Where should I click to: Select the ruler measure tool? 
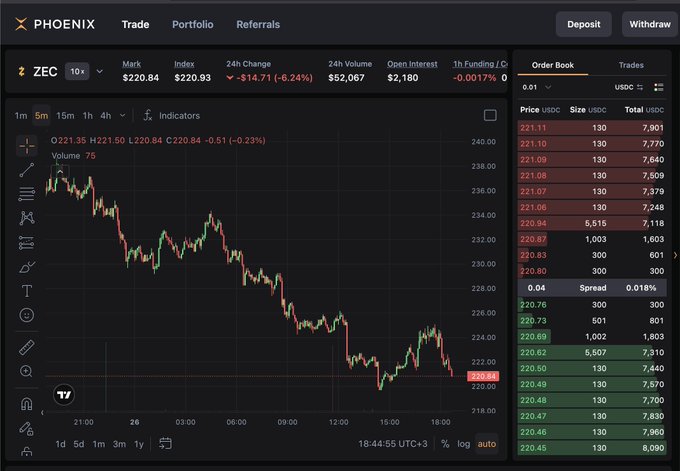click(x=27, y=347)
